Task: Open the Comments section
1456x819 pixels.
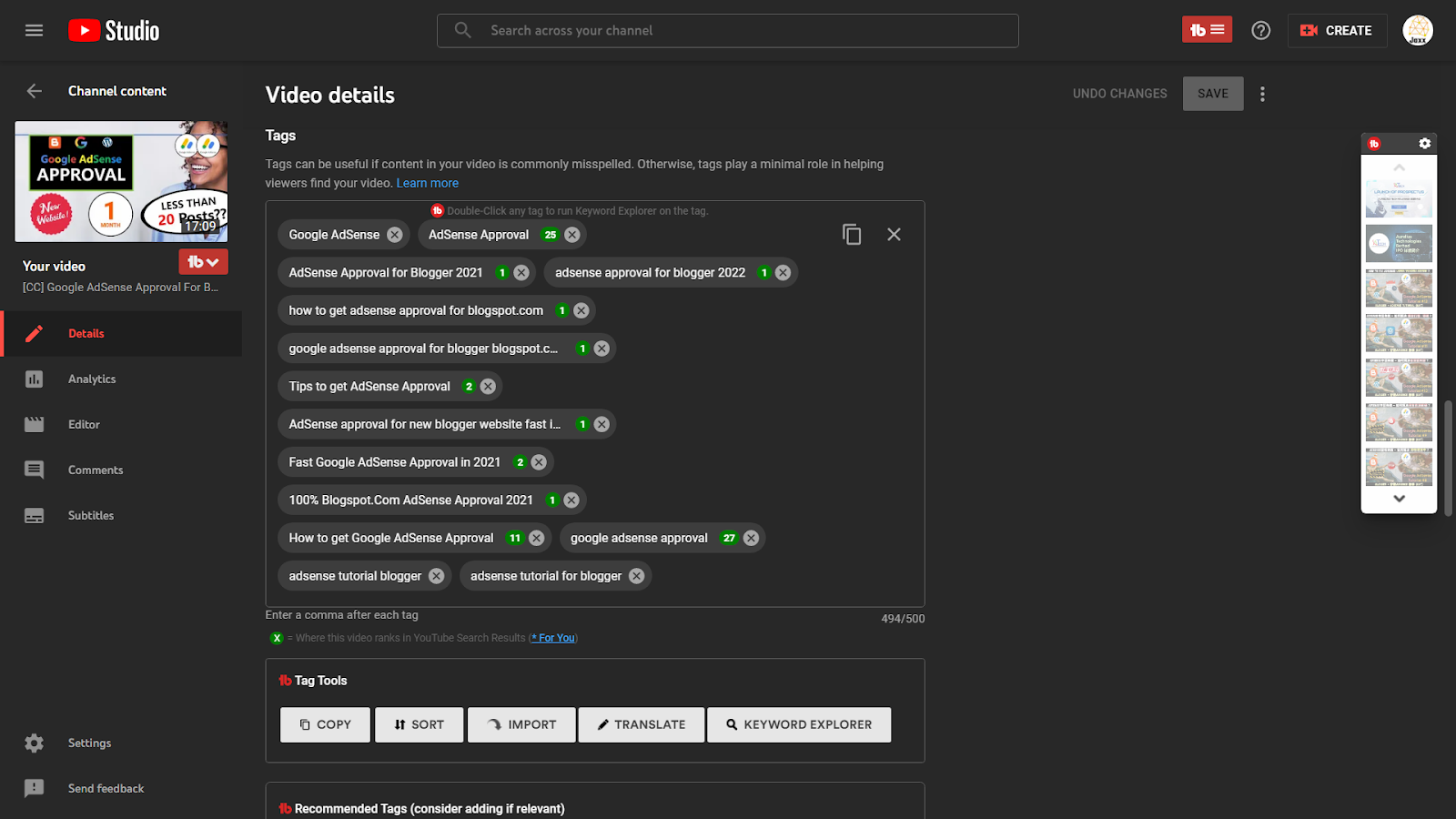Action: (x=123, y=470)
